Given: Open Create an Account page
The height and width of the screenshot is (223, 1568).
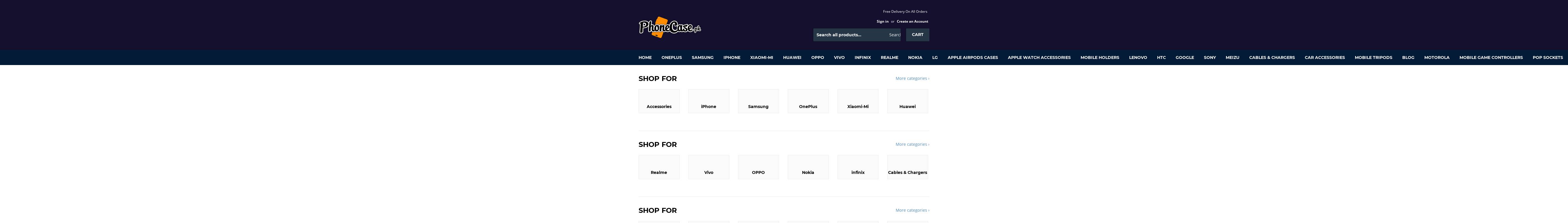Looking at the screenshot, I should (912, 21).
